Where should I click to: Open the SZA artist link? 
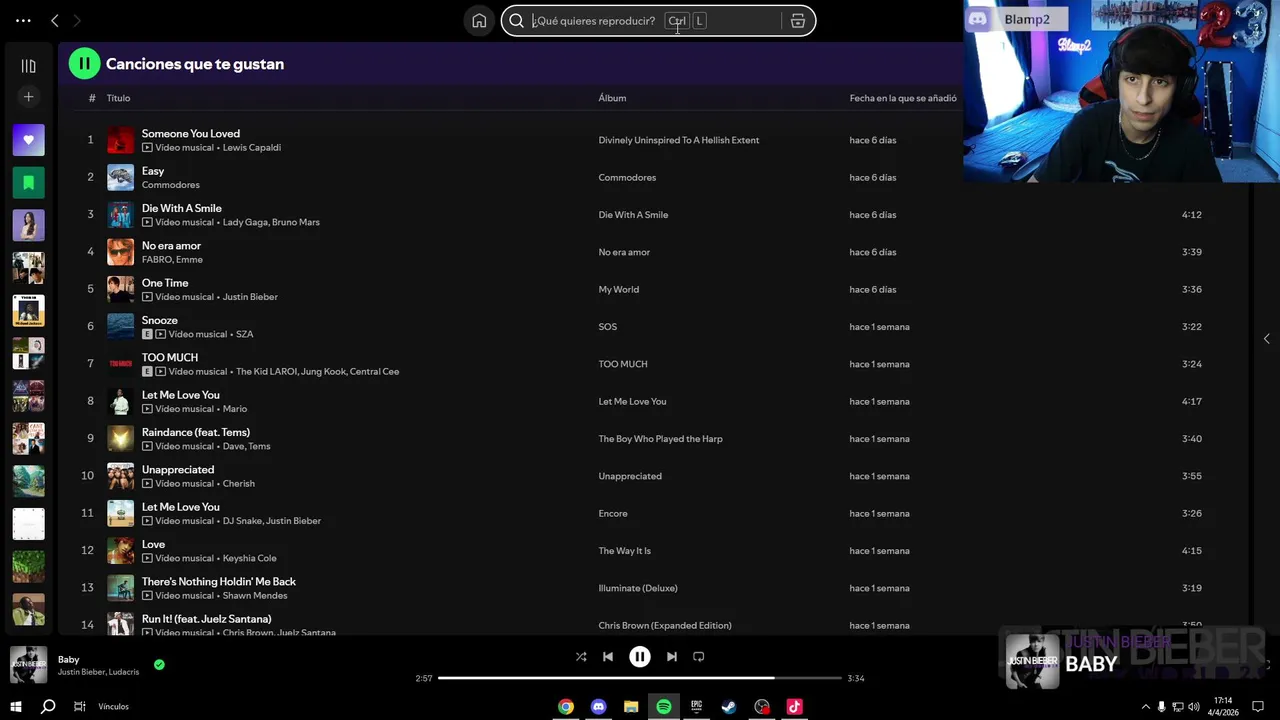244,334
